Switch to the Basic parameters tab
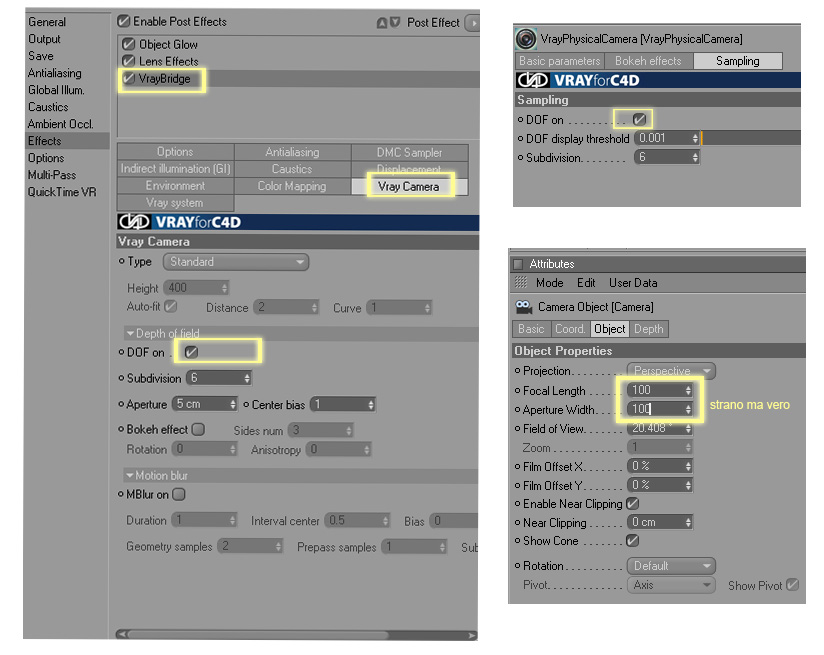Image resolution: width=824 pixels, height=655 pixels. point(560,61)
